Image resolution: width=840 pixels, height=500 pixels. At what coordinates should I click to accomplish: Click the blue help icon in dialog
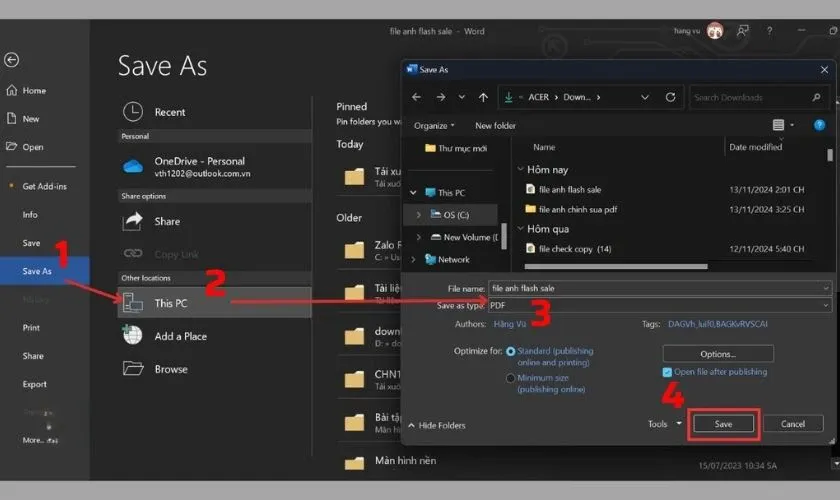[820, 125]
